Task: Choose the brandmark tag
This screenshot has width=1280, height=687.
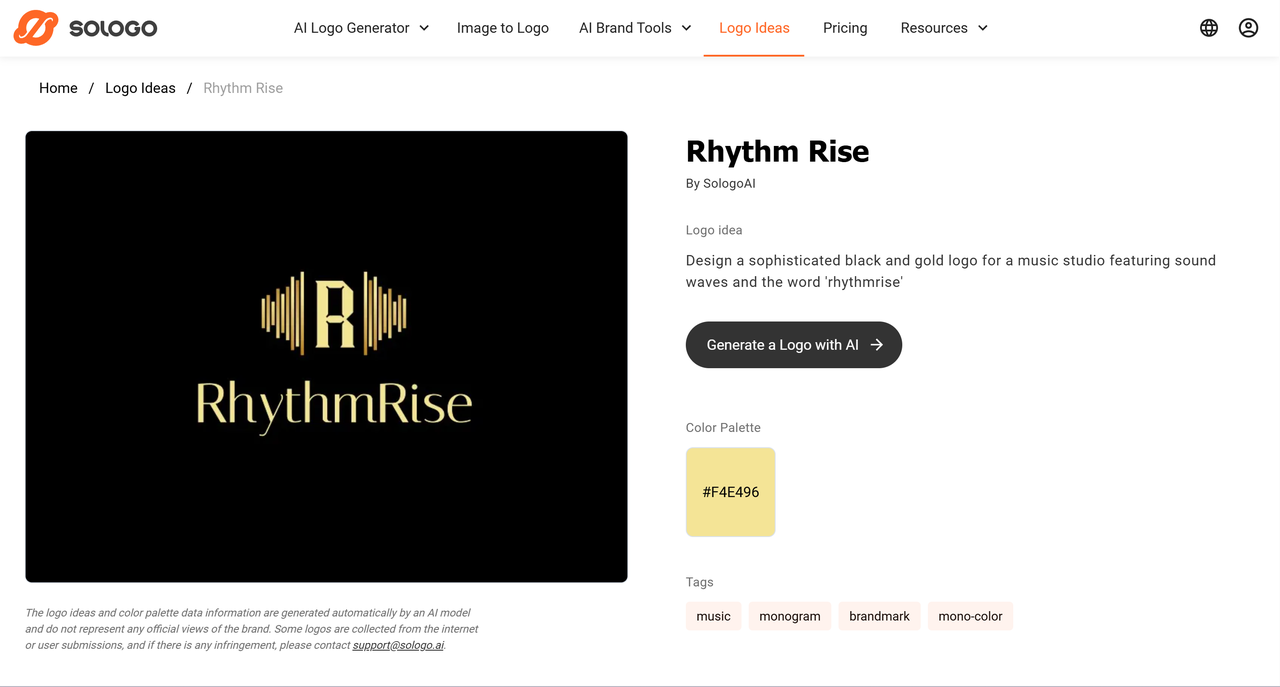Action: [879, 616]
